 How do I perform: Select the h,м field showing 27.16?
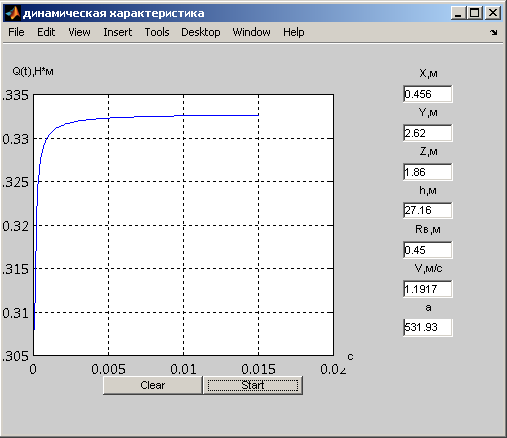click(x=428, y=210)
